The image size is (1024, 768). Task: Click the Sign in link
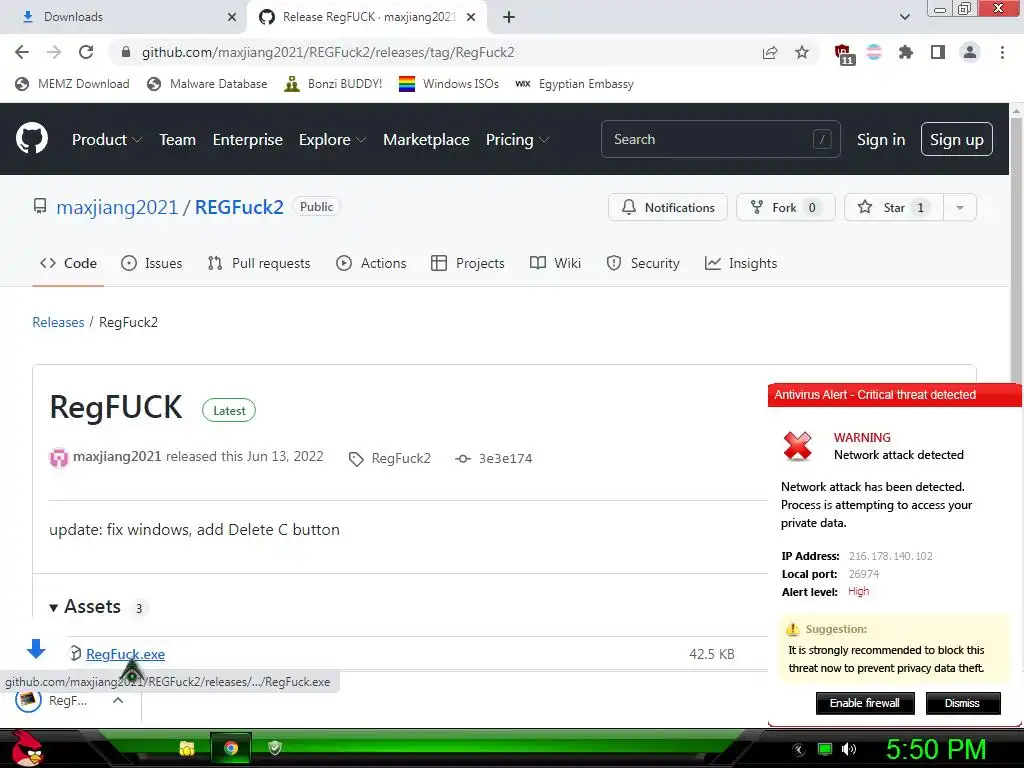pos(881,140)
